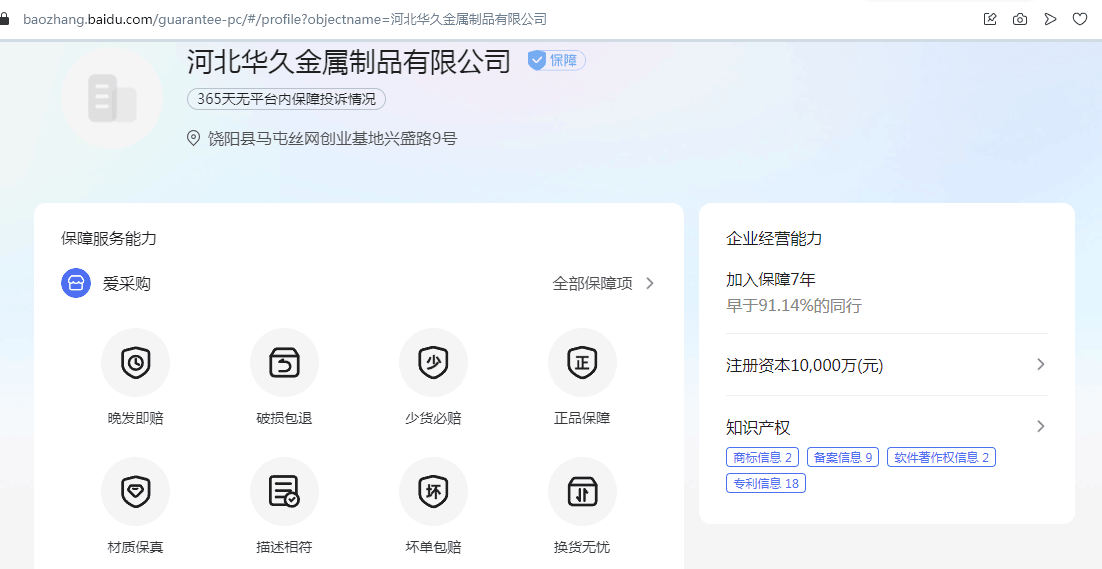Click the 晚发即赔 clock shield icon
The width and height of the screenshot is (1102, 569).
pos(135,362)
